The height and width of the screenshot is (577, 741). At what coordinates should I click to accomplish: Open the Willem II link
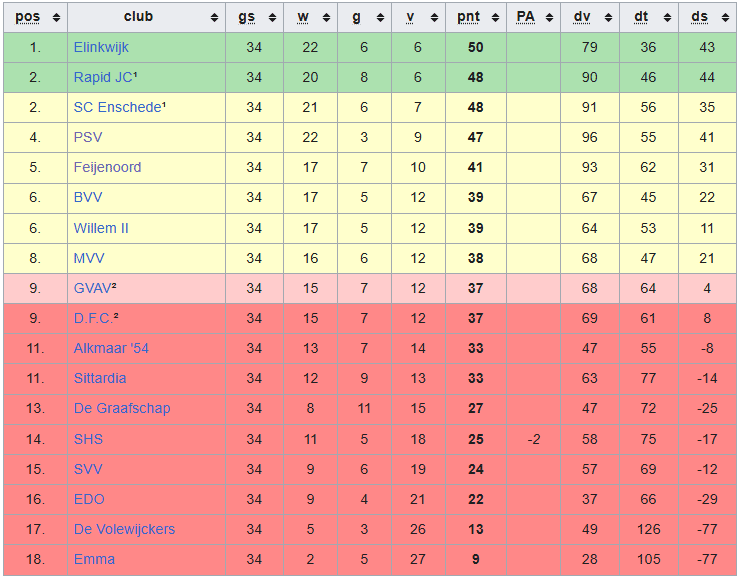[x=101, y=228]
